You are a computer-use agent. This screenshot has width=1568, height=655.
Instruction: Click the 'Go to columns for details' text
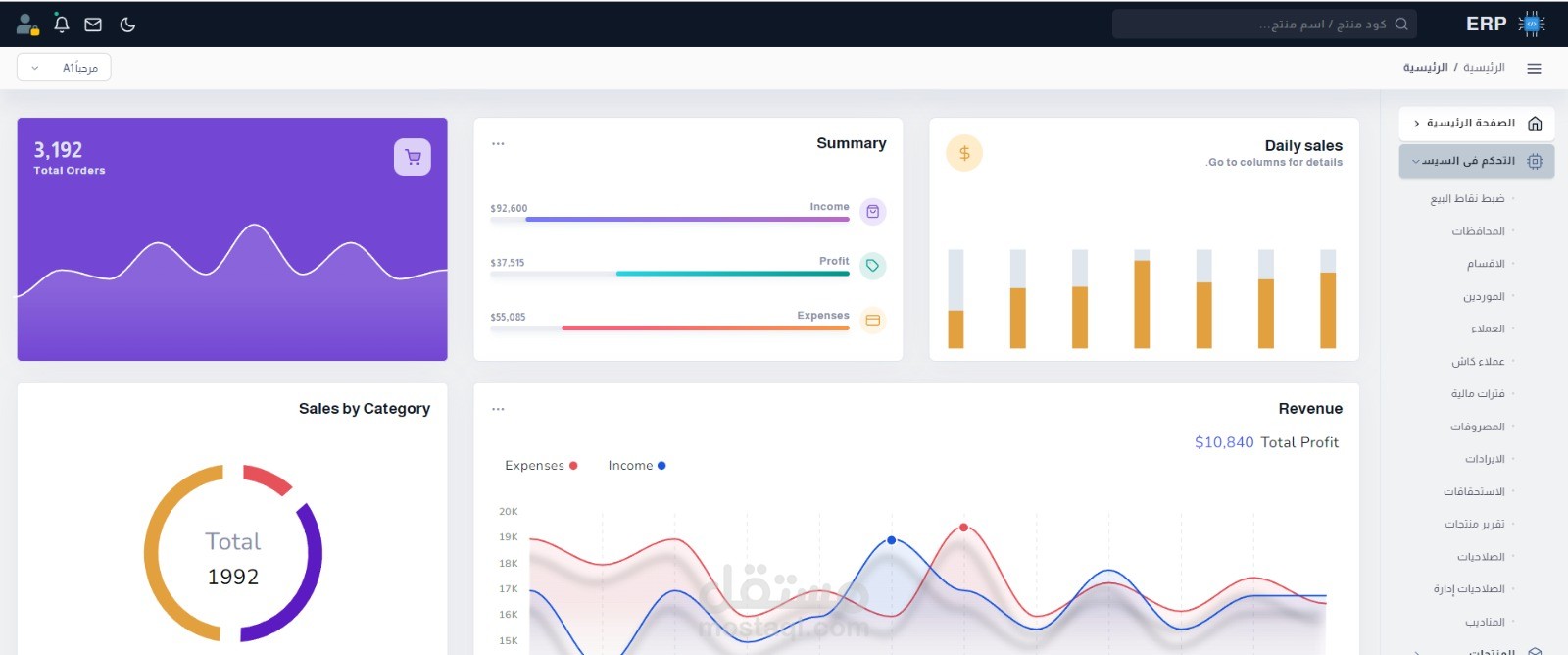(1274, 163)
